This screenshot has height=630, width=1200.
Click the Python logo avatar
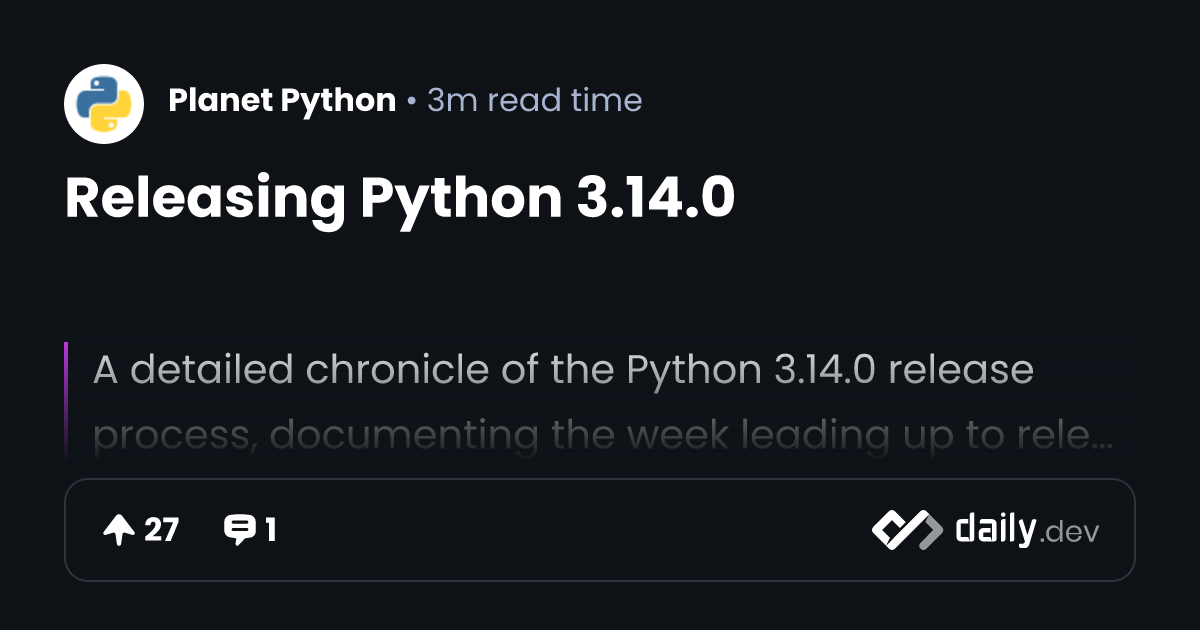tap(104, 104)
